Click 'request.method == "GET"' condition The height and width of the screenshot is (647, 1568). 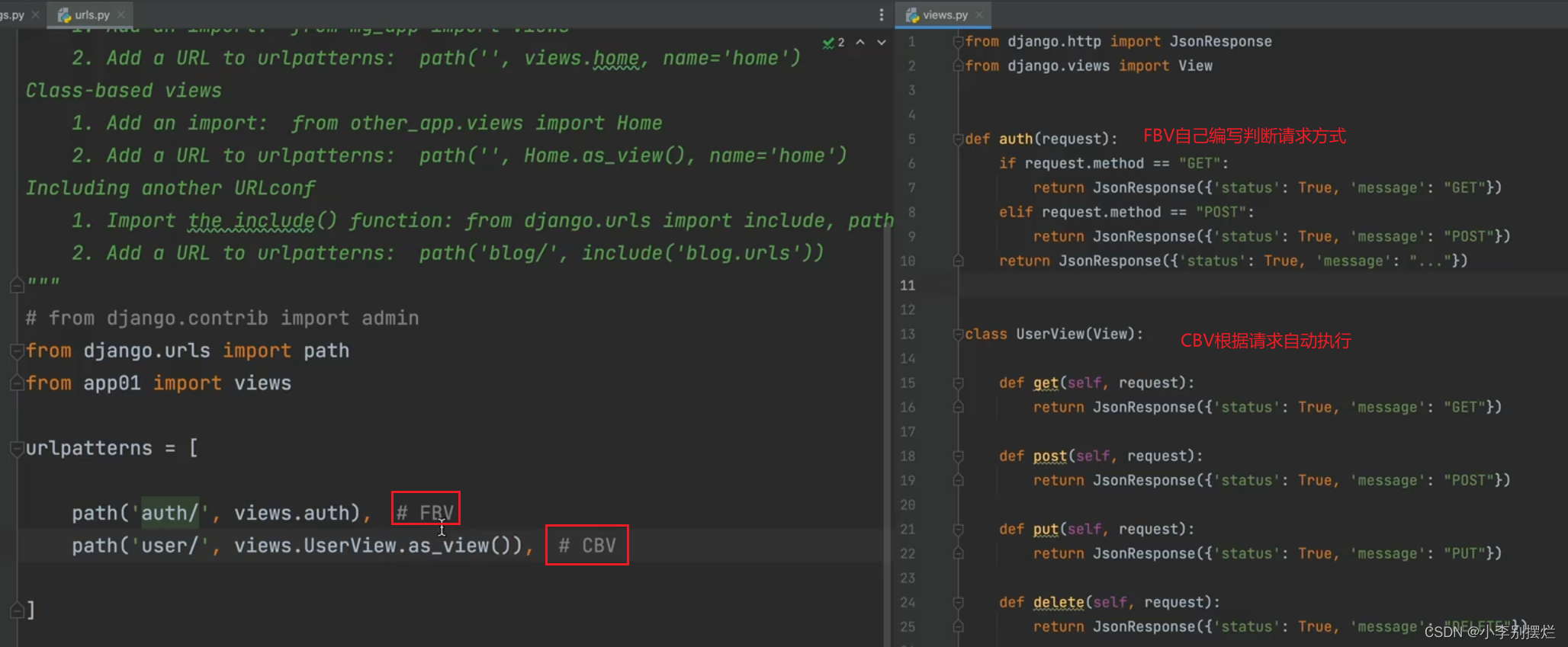point(1122,164)
